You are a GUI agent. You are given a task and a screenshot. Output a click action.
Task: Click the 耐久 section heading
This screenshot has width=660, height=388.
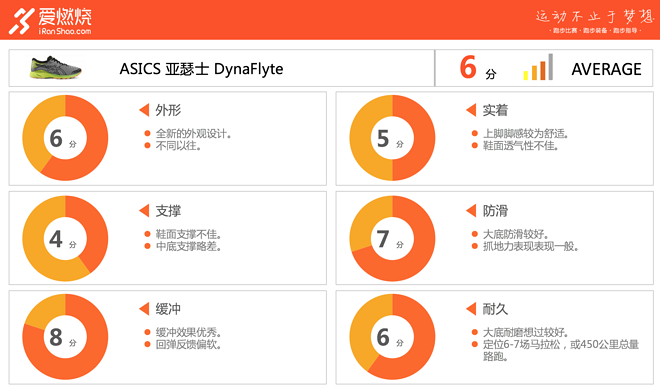[x=495, y=309]
